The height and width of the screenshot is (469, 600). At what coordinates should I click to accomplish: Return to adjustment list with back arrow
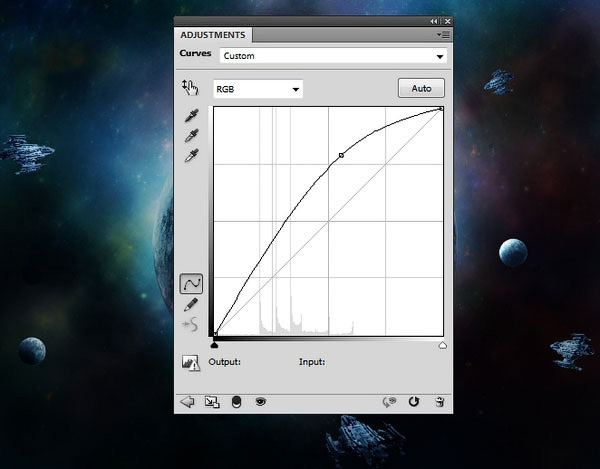pyautogui.click(x=187, y=401)
